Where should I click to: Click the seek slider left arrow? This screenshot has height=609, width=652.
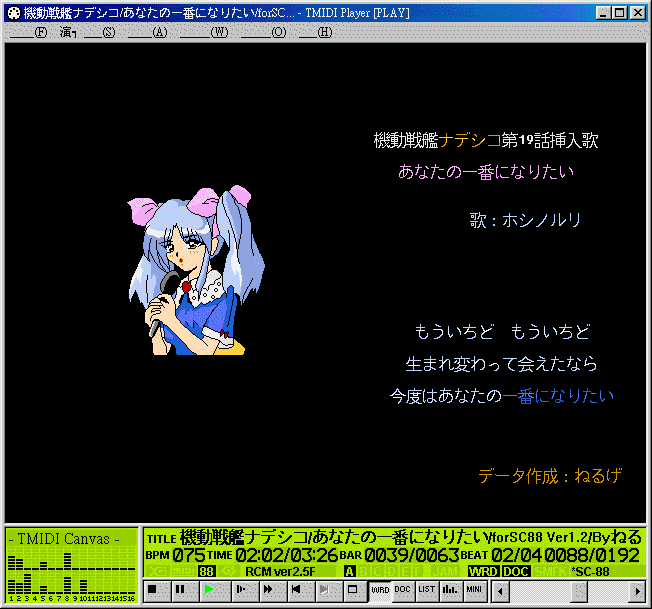(x=498, y=591)
